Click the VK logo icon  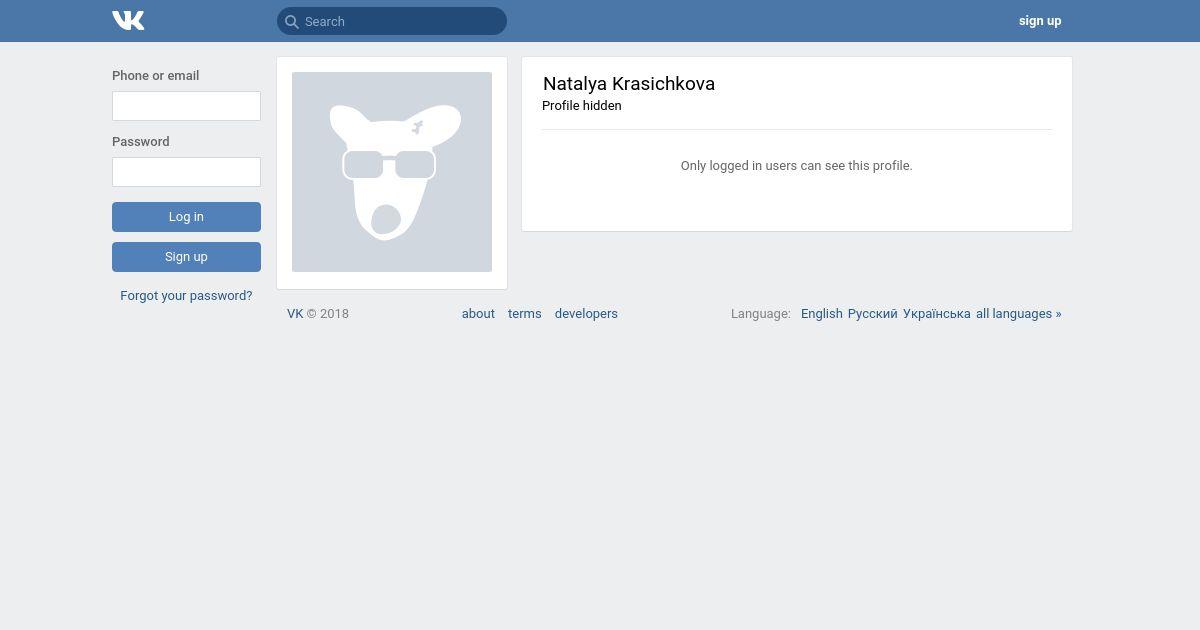click(128, 20)
